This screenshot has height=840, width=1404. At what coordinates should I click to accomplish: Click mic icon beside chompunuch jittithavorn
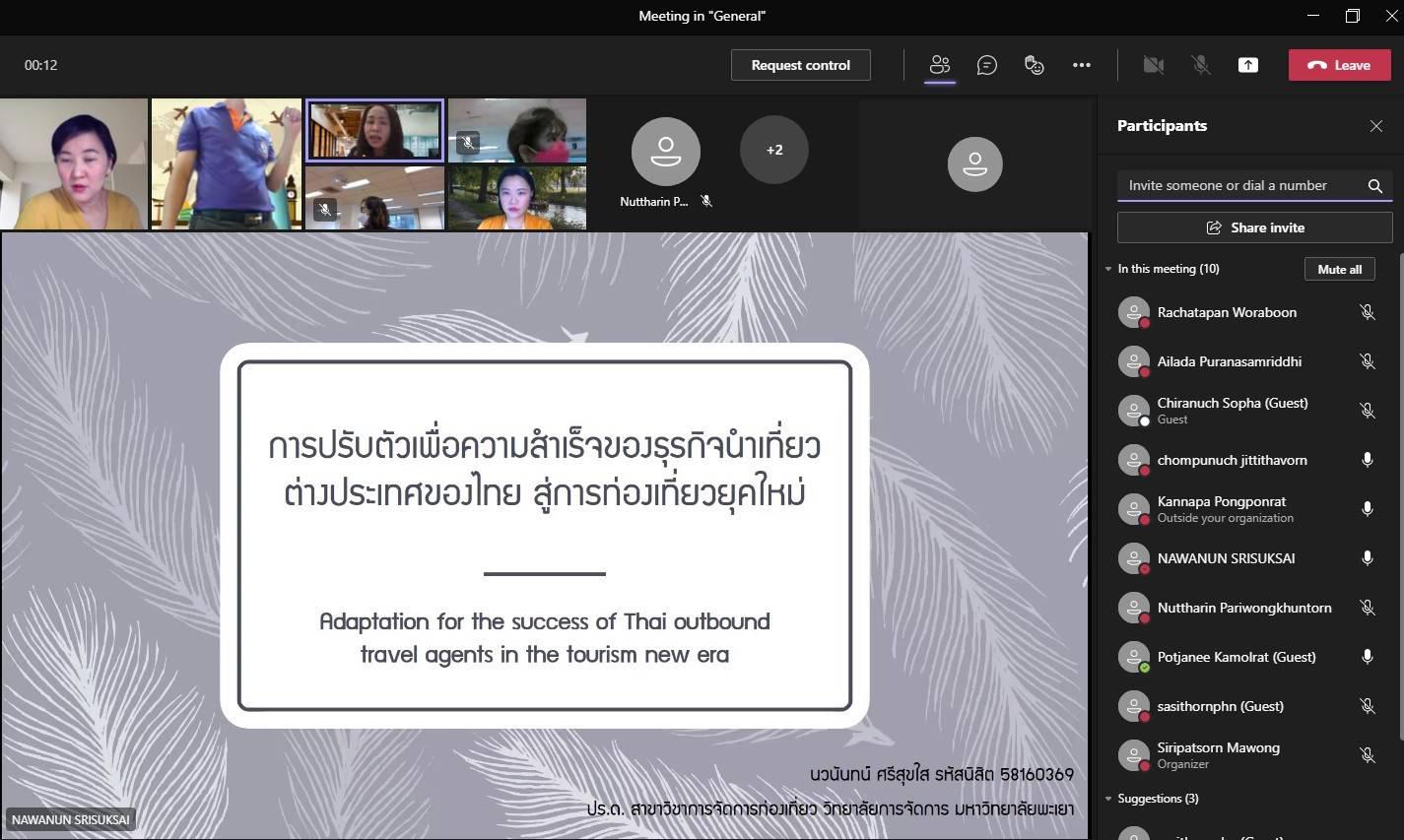pyautogui.click(x=1367, y=460)
